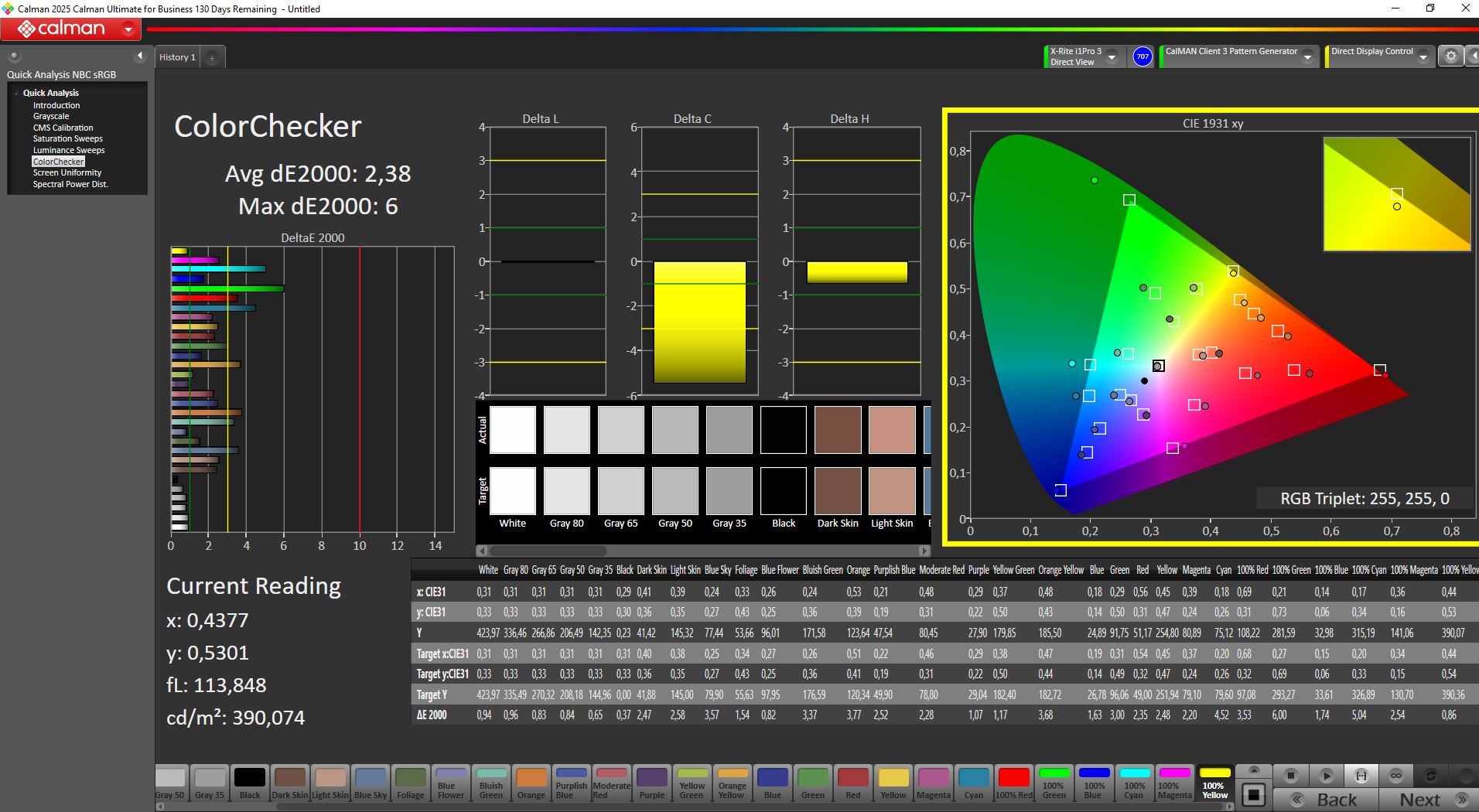
Task: Click the stop measurement icon
Action: 1290,775
